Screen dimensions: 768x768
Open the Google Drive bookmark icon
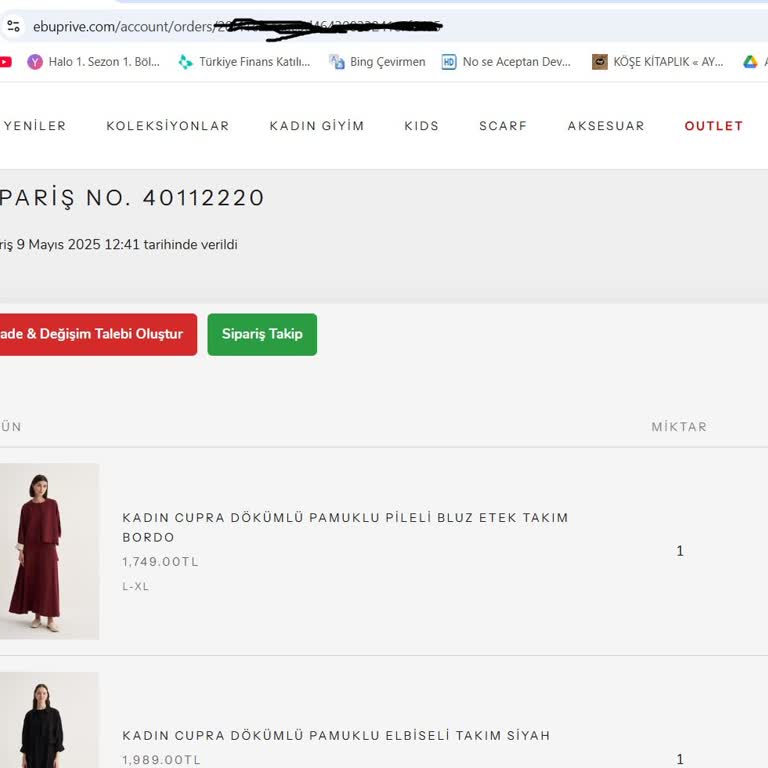(750, 62)
